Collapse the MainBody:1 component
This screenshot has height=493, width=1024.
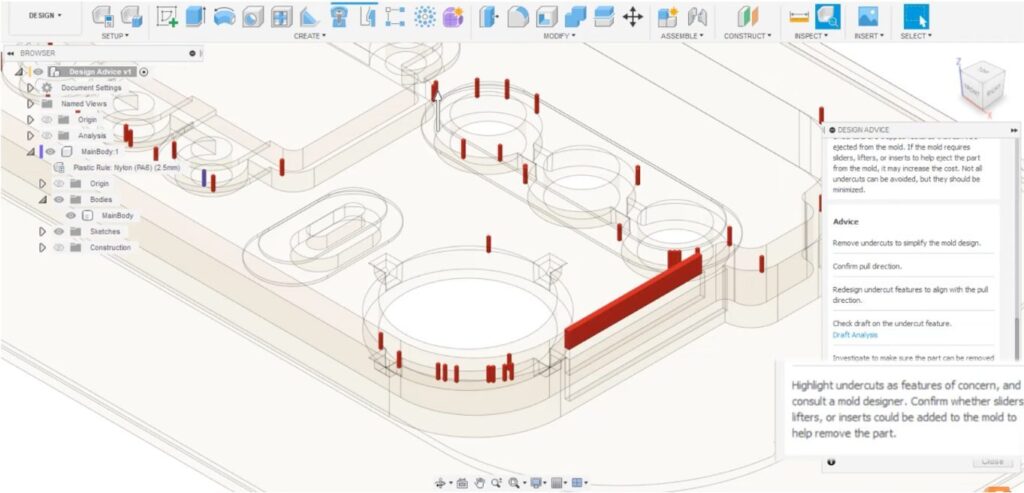[x=30, y=151]
